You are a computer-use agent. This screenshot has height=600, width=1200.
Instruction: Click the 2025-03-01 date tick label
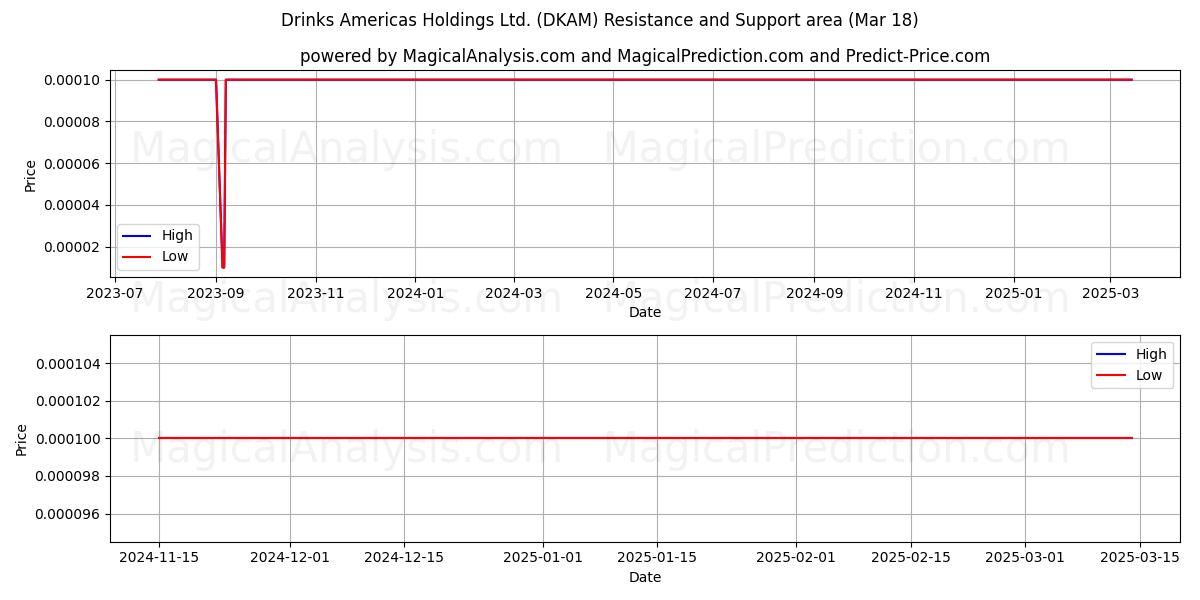[1024, 557]
